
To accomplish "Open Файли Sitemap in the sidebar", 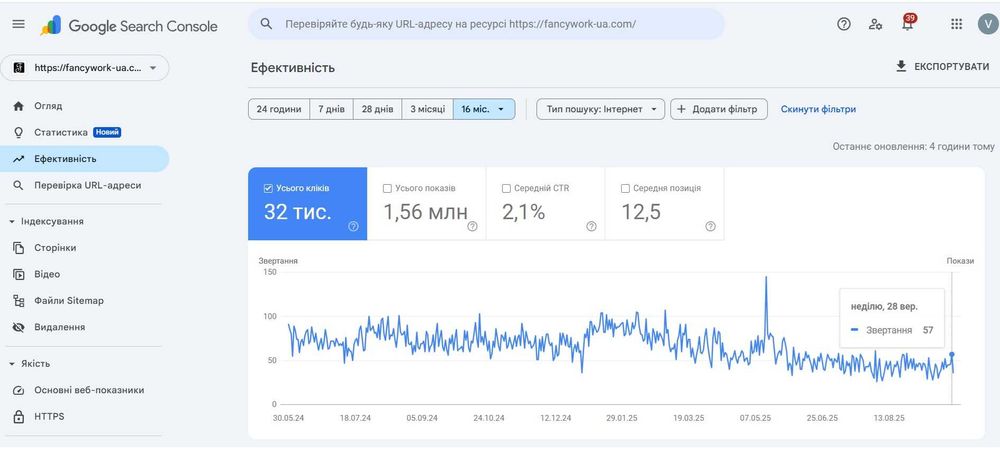I will [84, 300].
